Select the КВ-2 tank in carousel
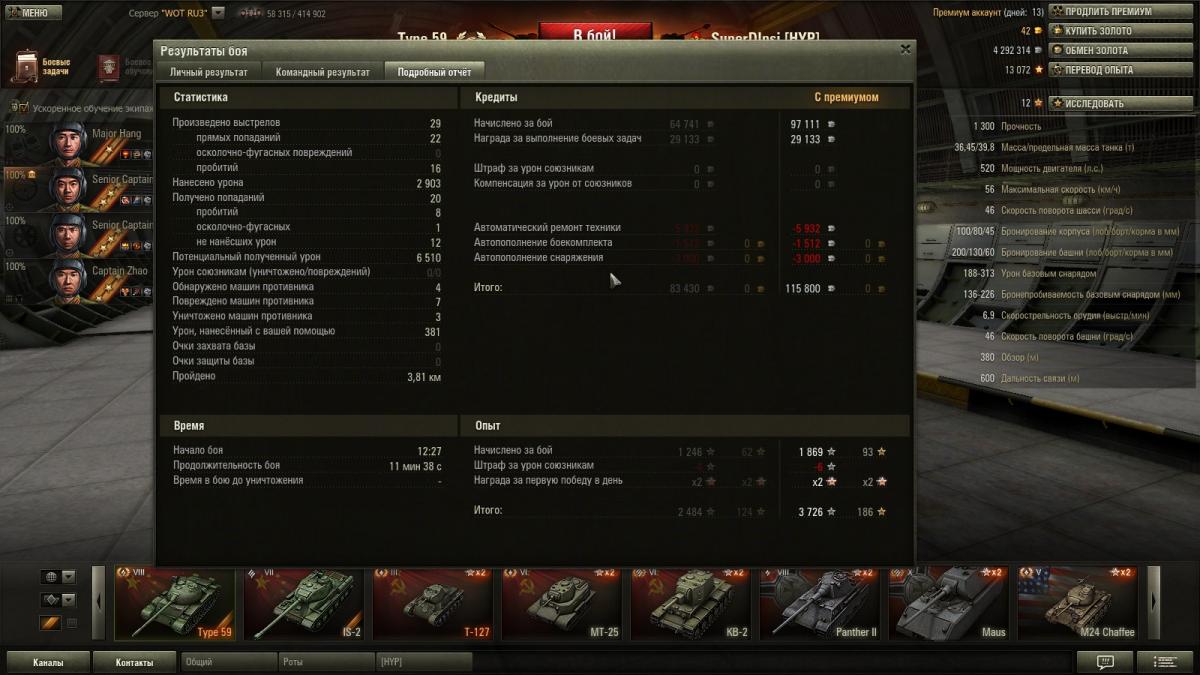This screenshot has width=1200, height=675. point(691,603)
